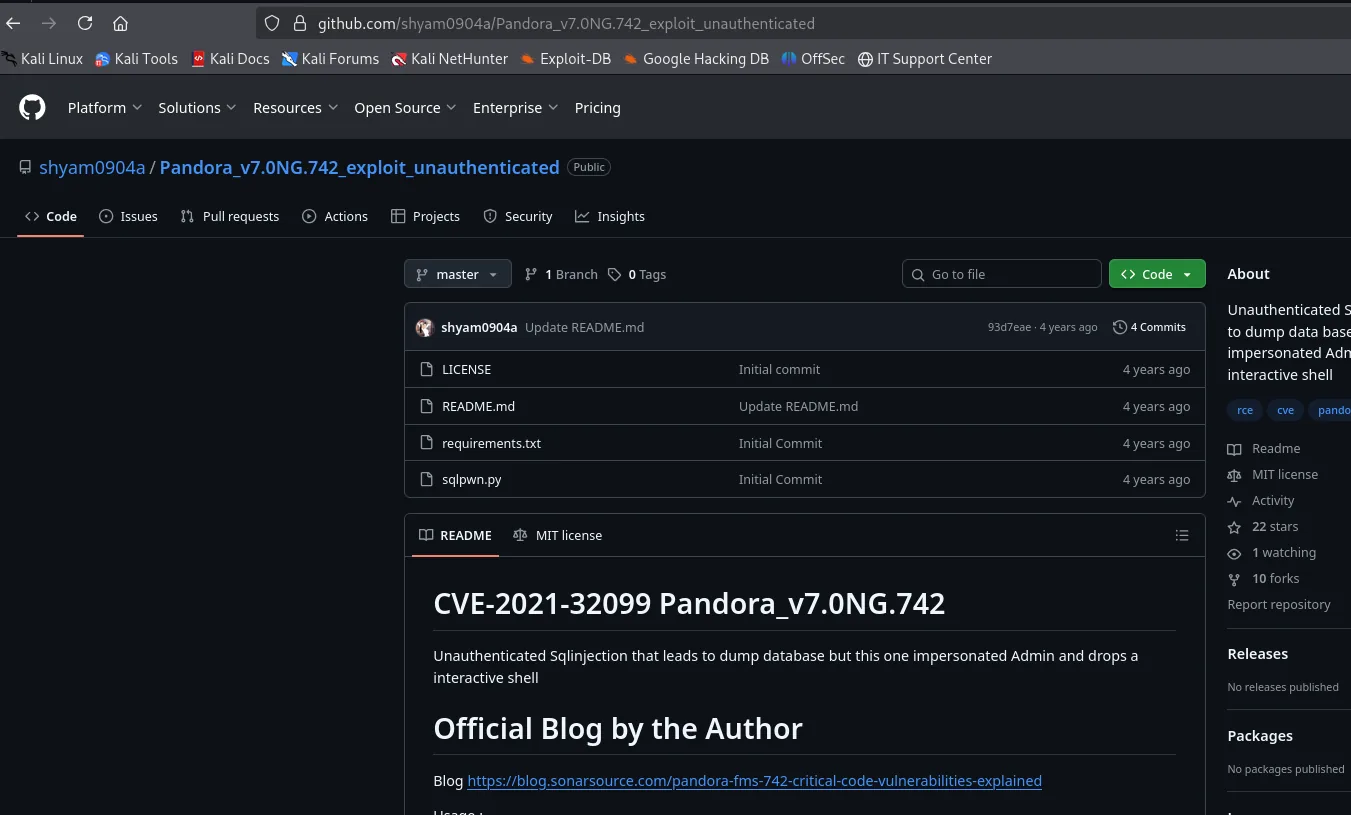Open Initial commit message for LICENSE row
Viewport: 1351px width, 815px height.
click(779, 369)
